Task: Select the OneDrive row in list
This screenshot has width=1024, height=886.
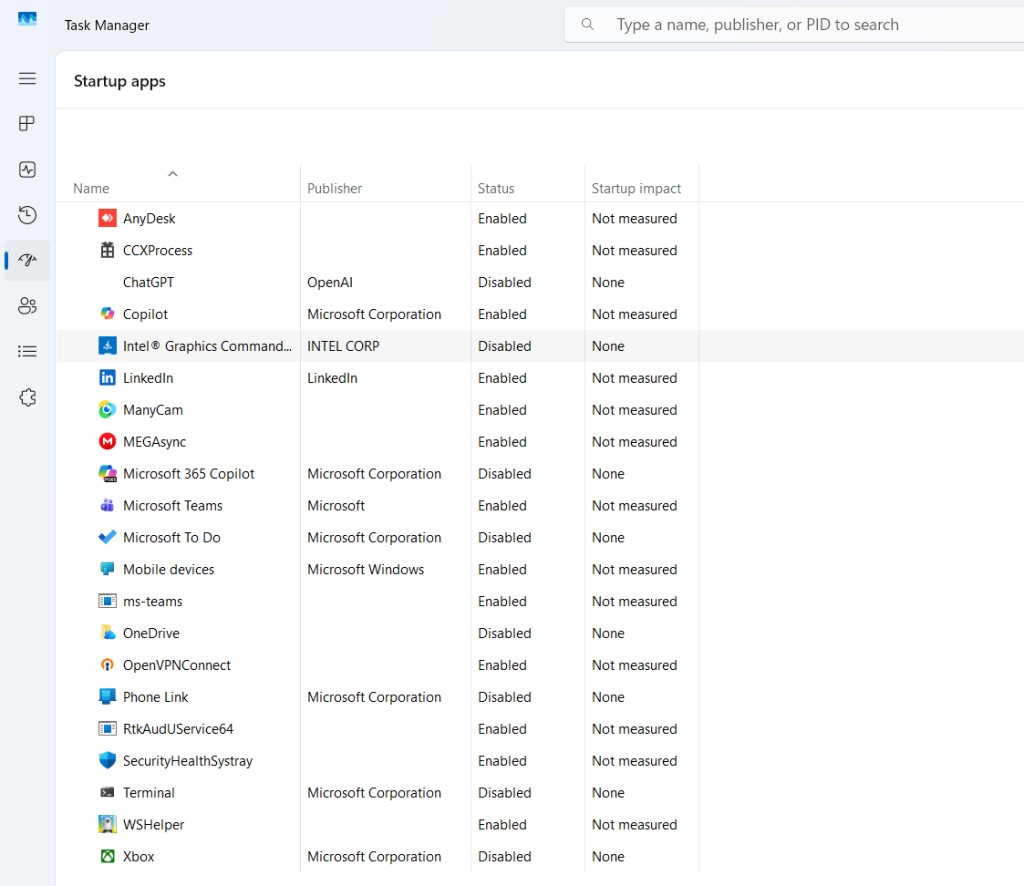Action: (x=151, y=633)
